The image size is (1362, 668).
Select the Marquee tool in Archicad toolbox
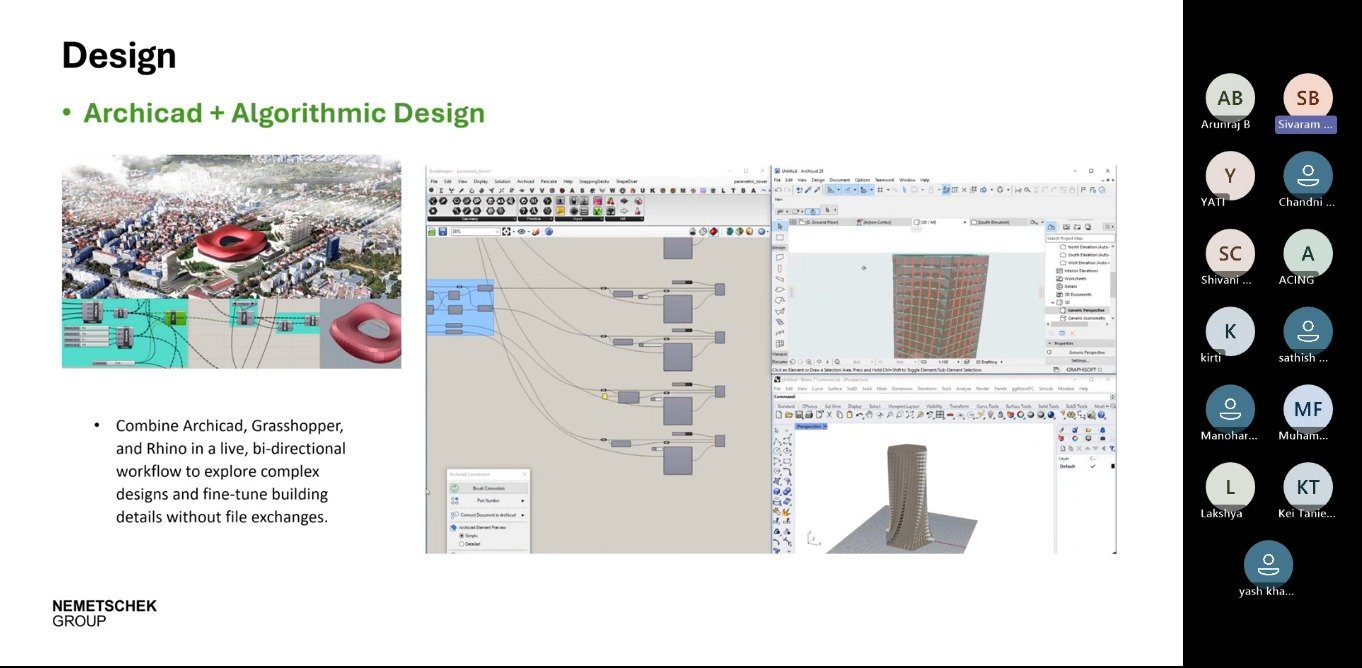779,238
